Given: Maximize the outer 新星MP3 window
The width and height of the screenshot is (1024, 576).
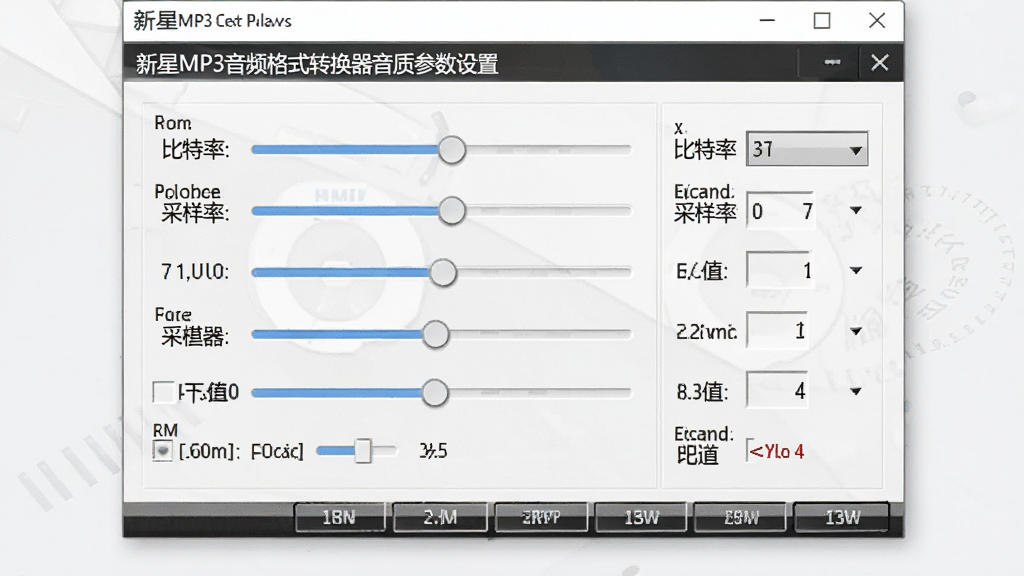Looking at the screenshot, I should pos(822,21).
